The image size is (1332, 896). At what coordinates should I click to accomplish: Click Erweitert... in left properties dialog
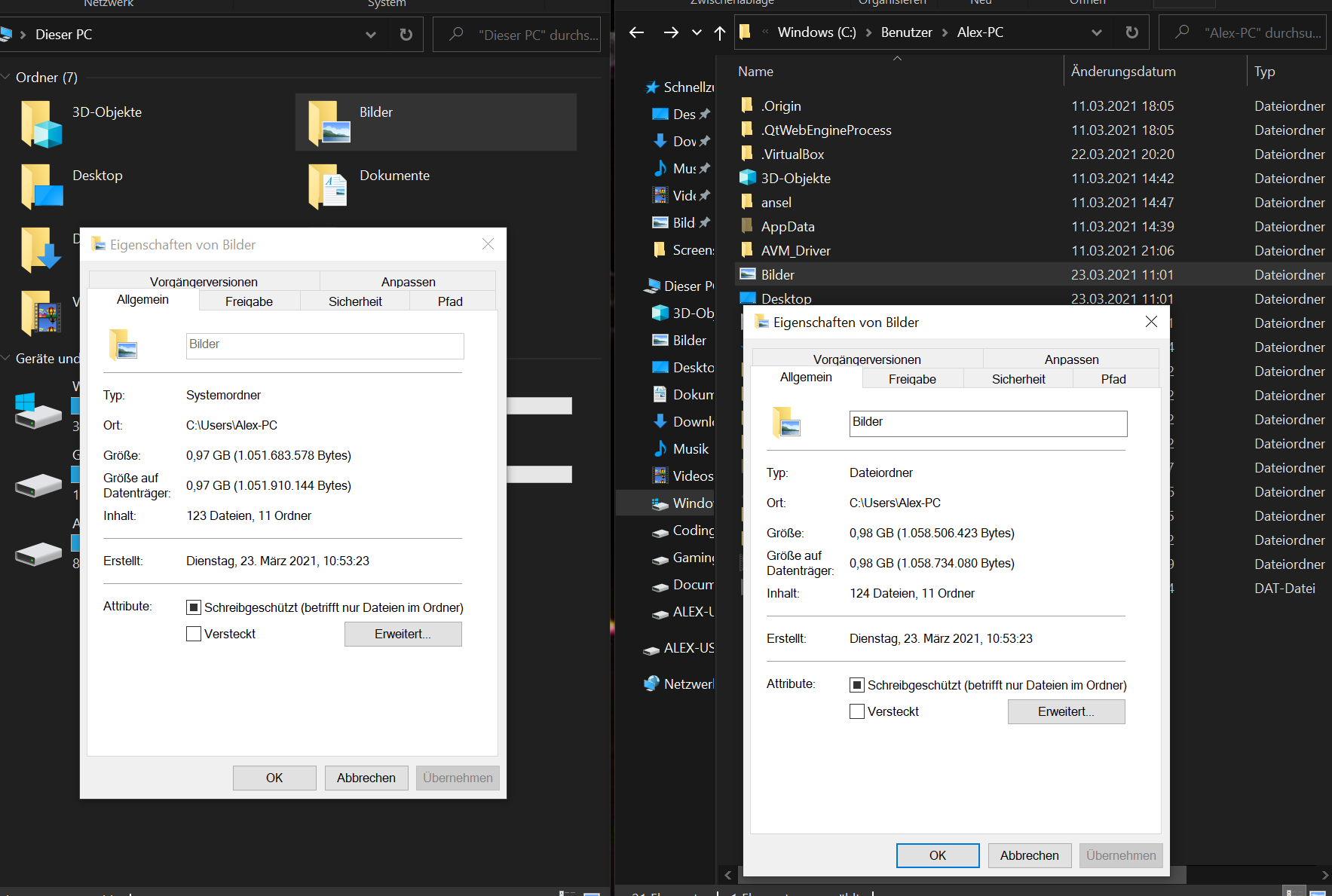403,634
